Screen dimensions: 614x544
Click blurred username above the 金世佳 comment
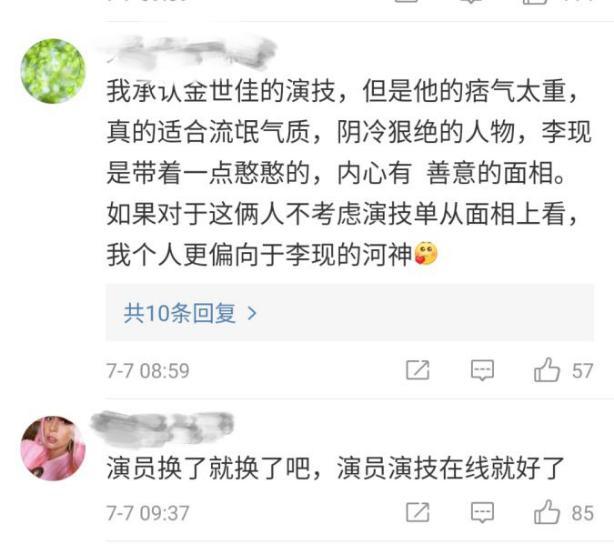pos(192,52)
